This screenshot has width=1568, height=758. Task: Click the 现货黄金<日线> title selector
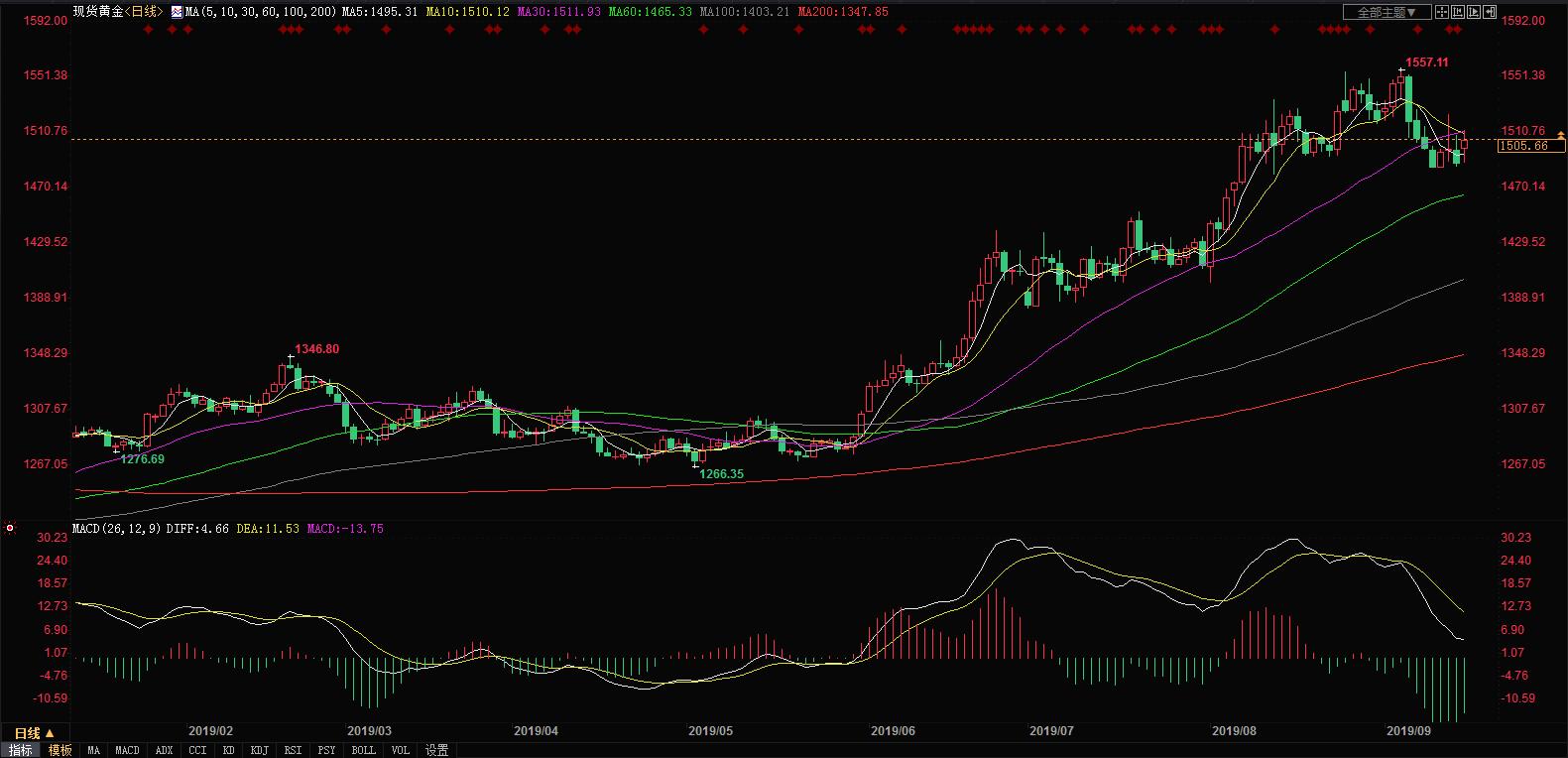tap(117, 12)
